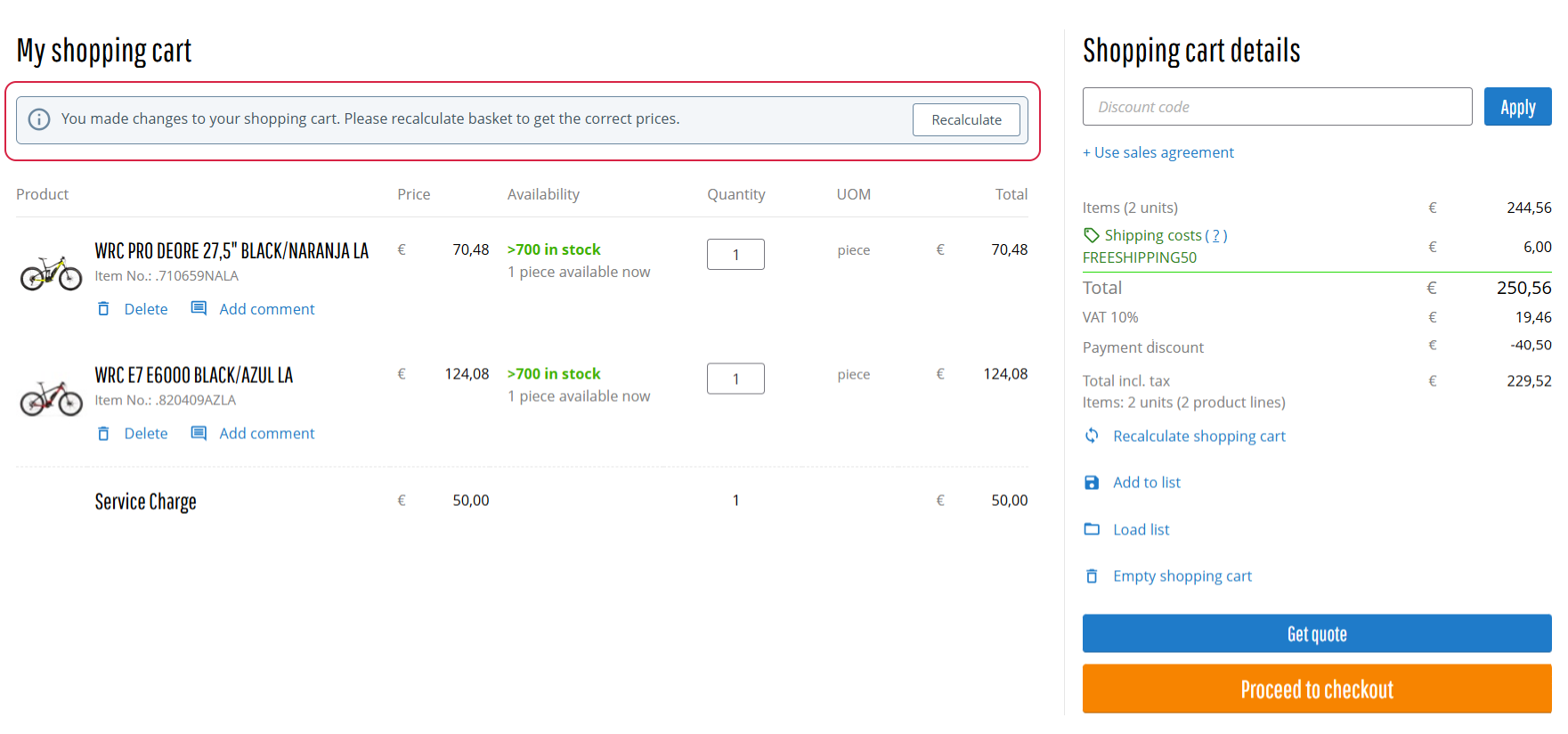Click the save icon next to Add to list

coord(1092,483)
